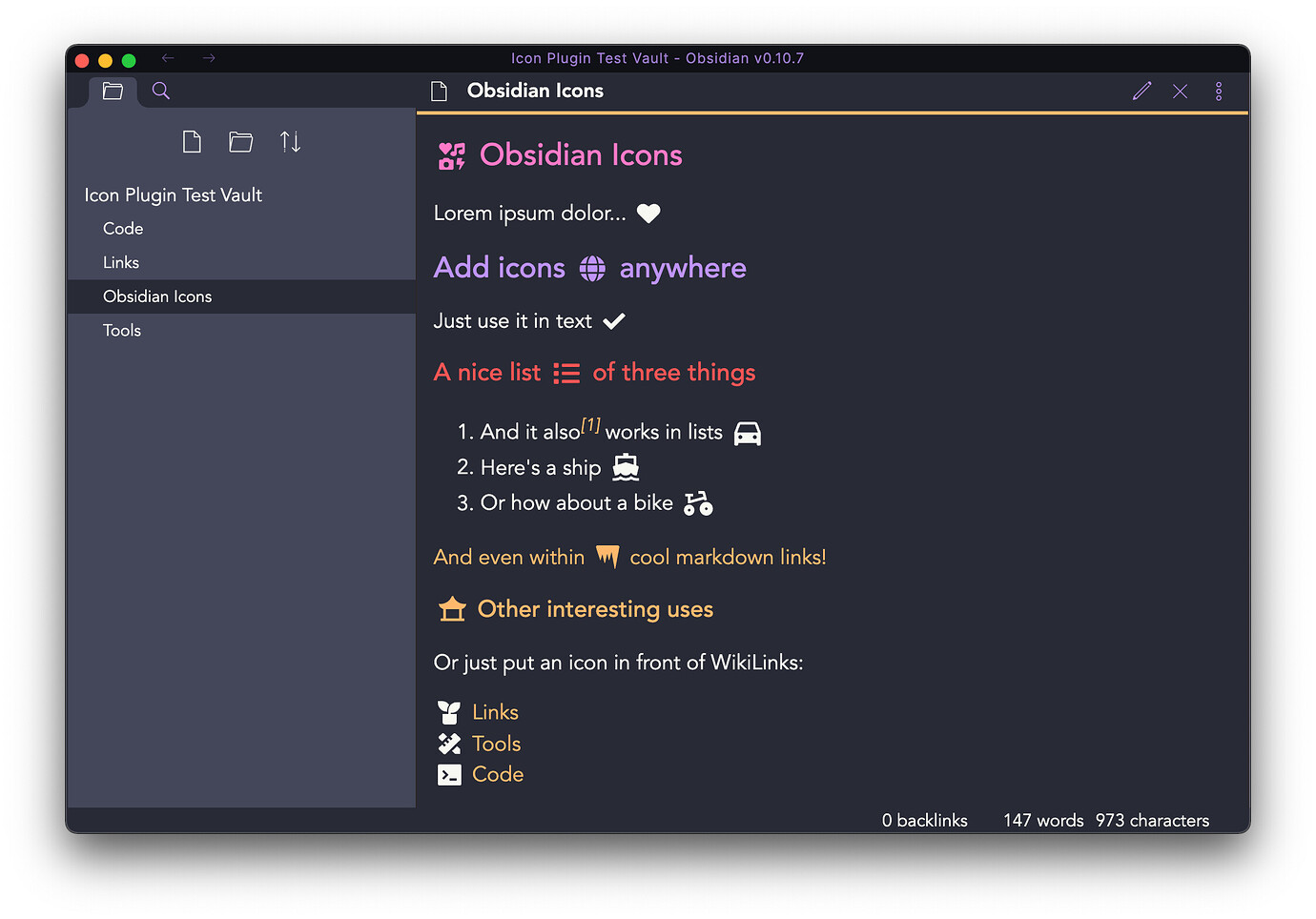Create a new folder

[240, 141]
